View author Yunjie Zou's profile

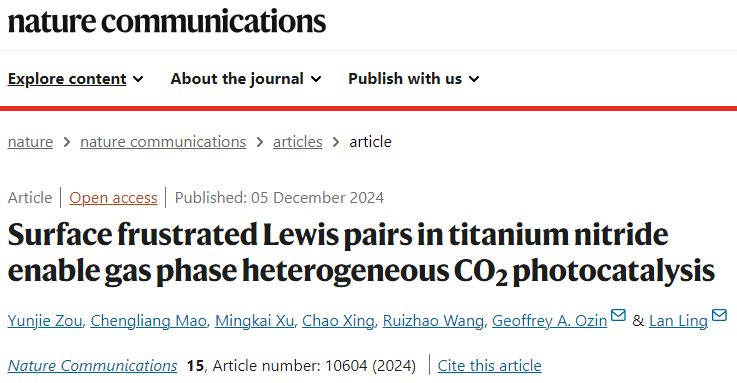click(x=45, y=320)
